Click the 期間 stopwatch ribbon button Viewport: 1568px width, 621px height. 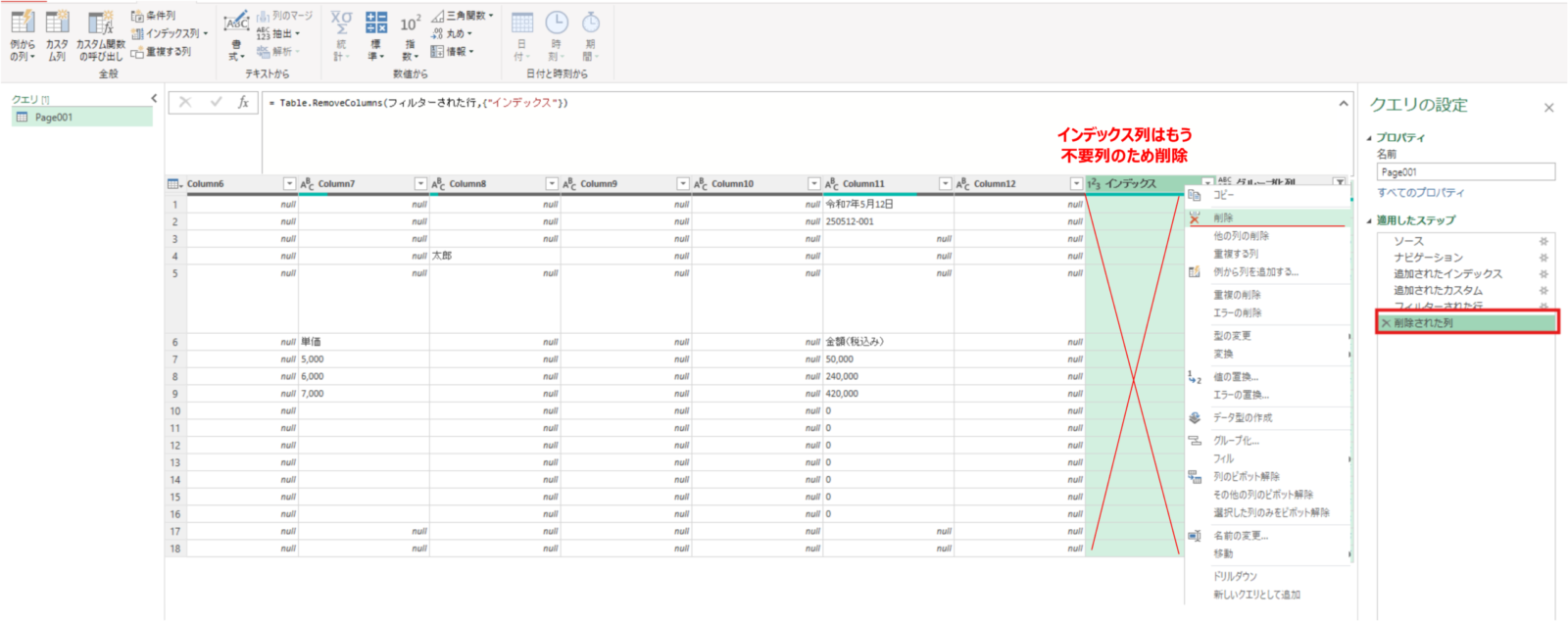click(x=590, y=36)
